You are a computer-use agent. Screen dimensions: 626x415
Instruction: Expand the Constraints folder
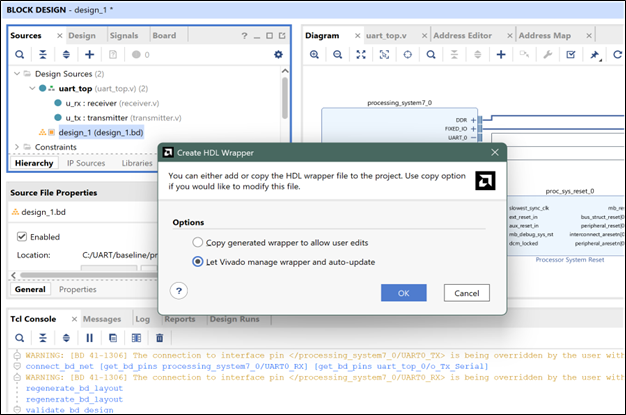tap(17, 147)
